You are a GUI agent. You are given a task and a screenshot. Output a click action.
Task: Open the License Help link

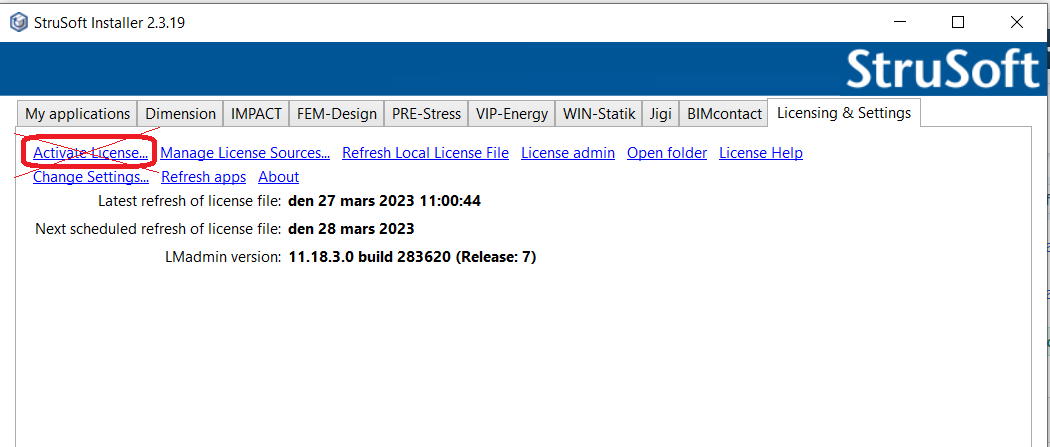[761, 153]
